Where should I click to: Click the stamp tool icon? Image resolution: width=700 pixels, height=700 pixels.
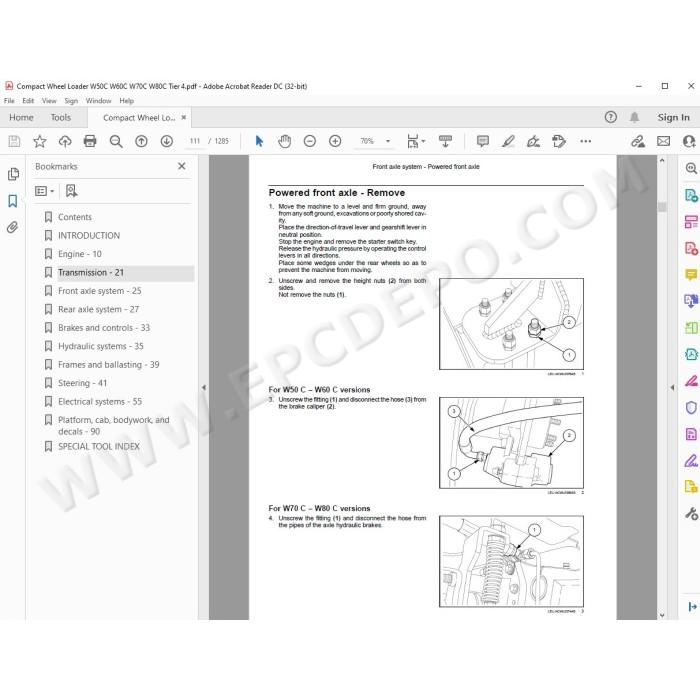(x=558, y=142)
